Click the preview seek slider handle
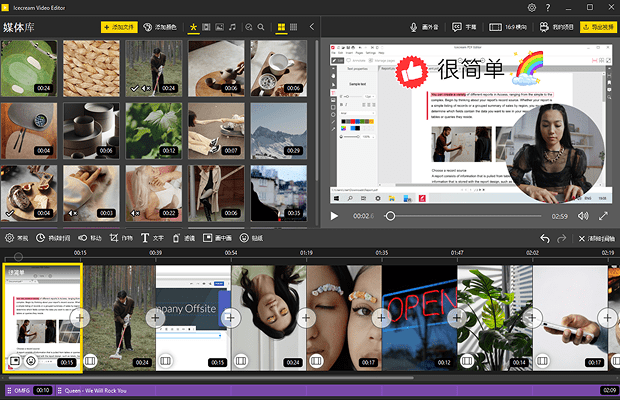620x401 pixels. 390,216
